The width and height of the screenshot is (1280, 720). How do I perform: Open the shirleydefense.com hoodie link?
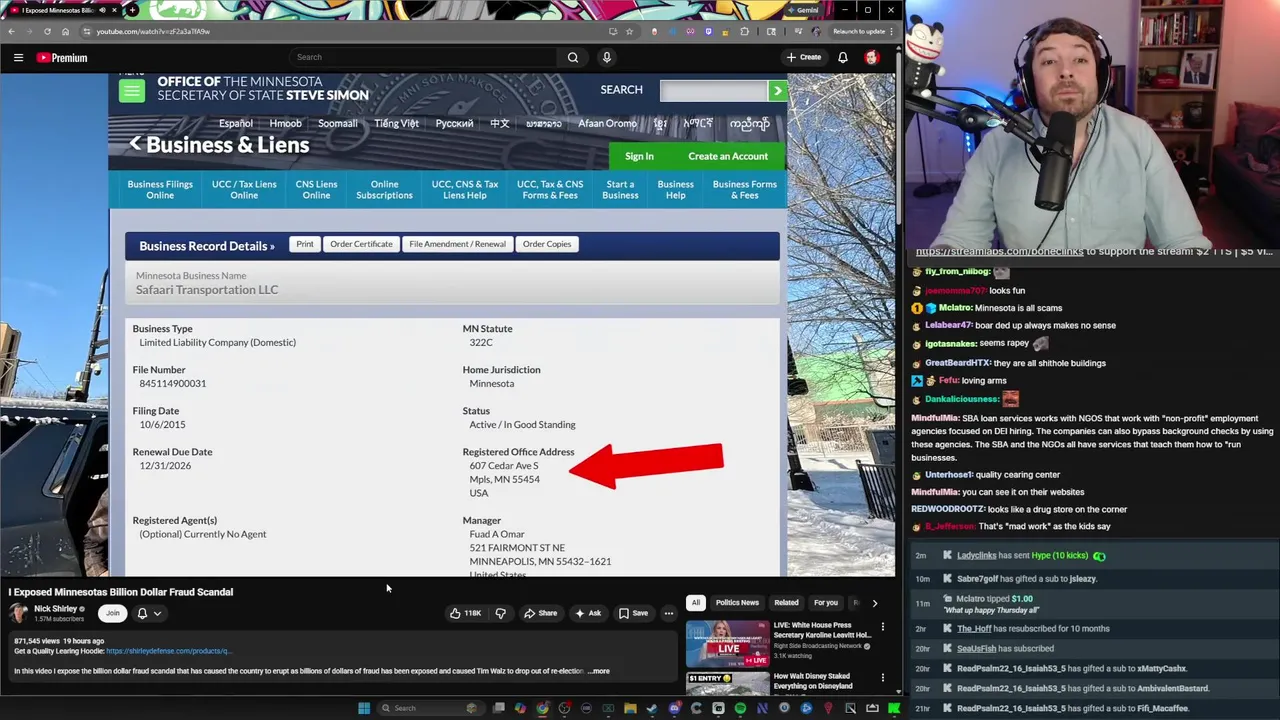[169, 651]
